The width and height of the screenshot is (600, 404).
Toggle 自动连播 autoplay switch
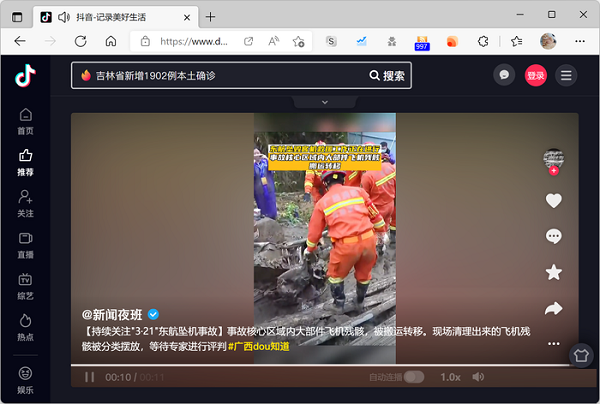414,377
